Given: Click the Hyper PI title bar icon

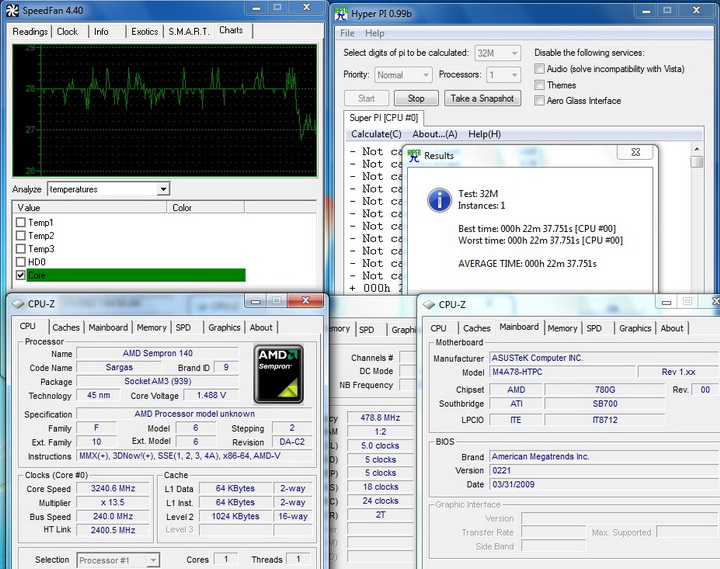Looking at the screenshot, I should (x=341, y=14).
